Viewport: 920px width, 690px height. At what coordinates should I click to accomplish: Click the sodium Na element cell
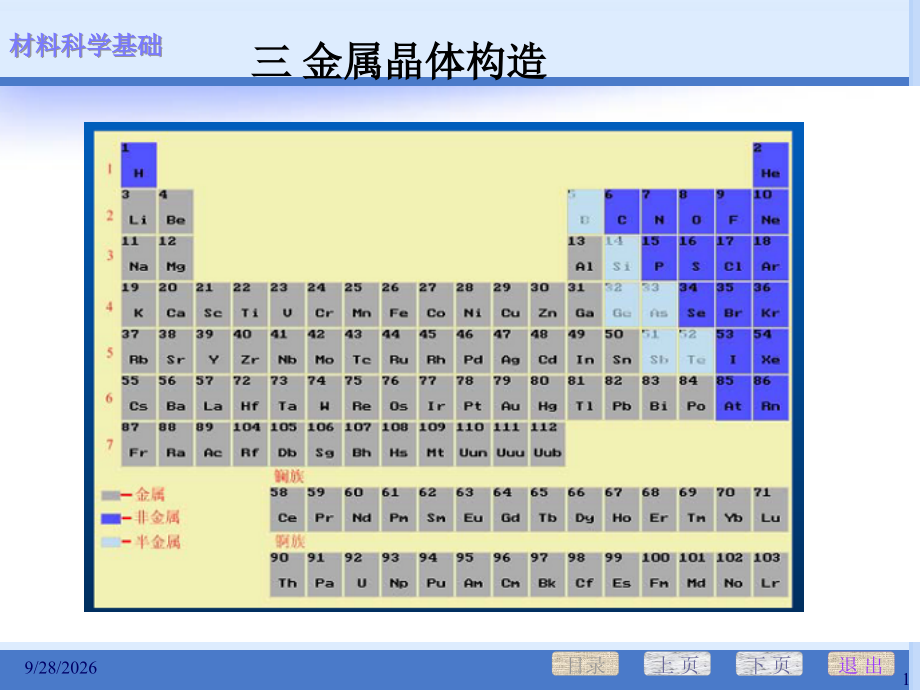(139, 258)
